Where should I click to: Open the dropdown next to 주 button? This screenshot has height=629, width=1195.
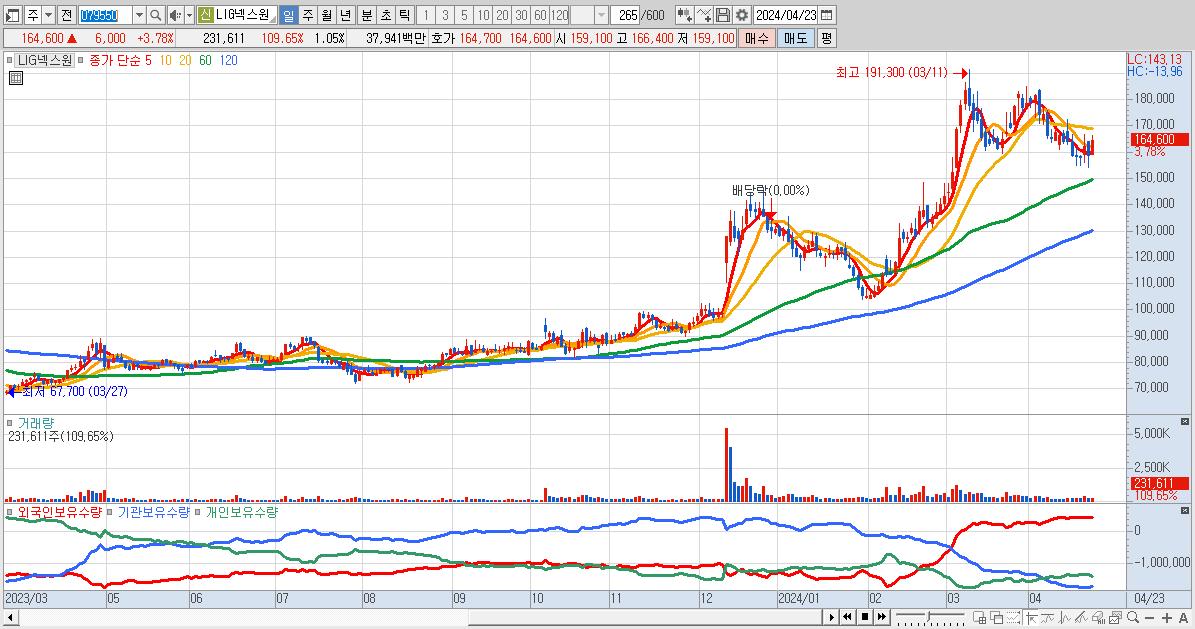49,15
